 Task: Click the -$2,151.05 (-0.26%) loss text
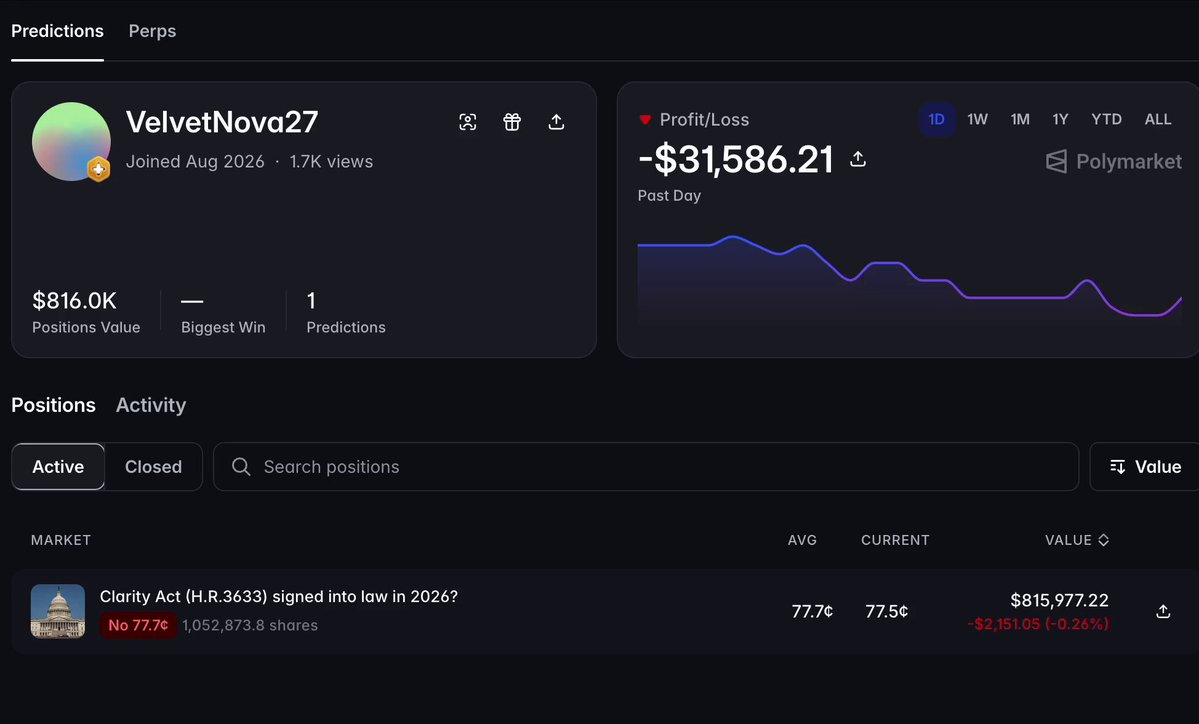(x=1038, y=624)
